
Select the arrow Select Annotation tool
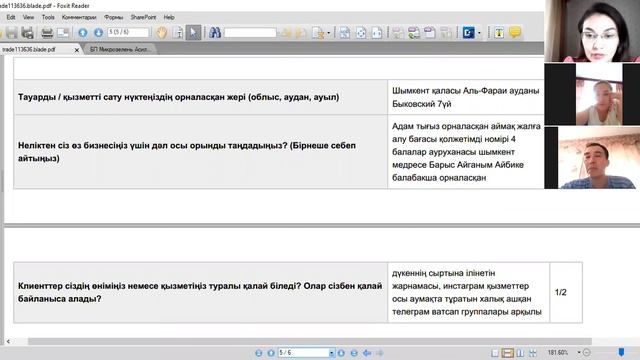[193, 33]
